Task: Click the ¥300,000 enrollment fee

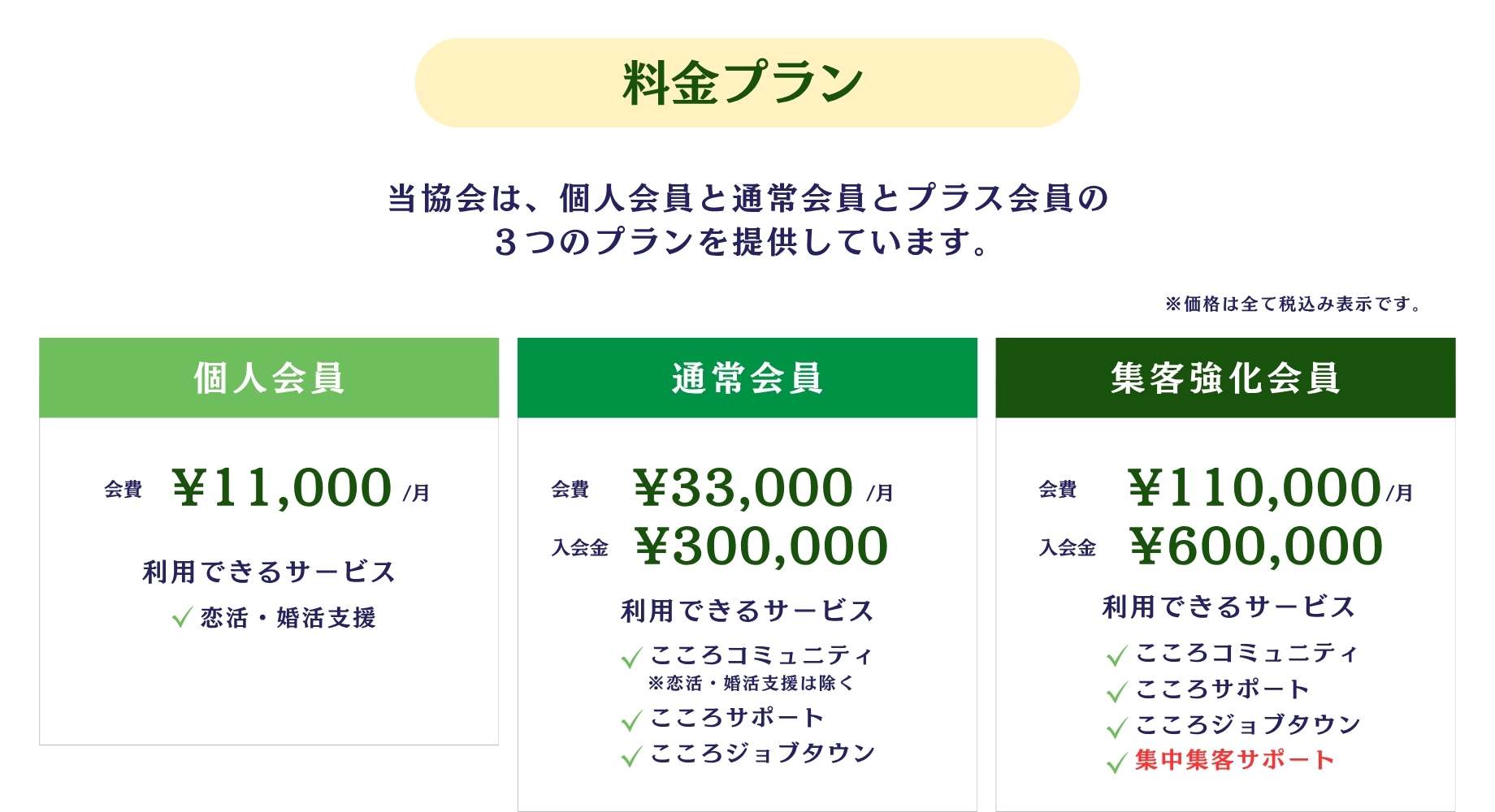Action: pos(761,546)
